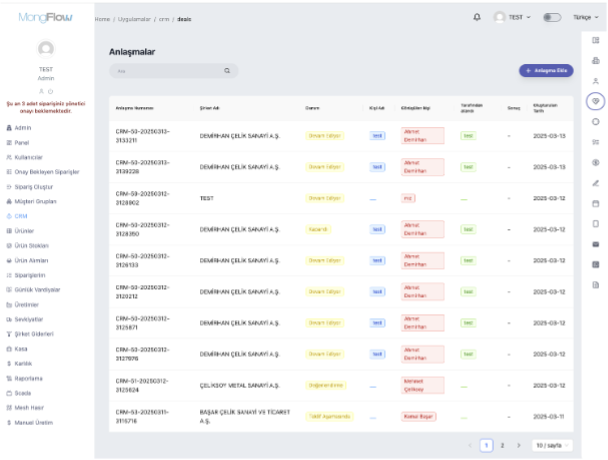Click the pen icon in right sidebar
This screenshot has height=460, width=608.
(x=596, y=183)
